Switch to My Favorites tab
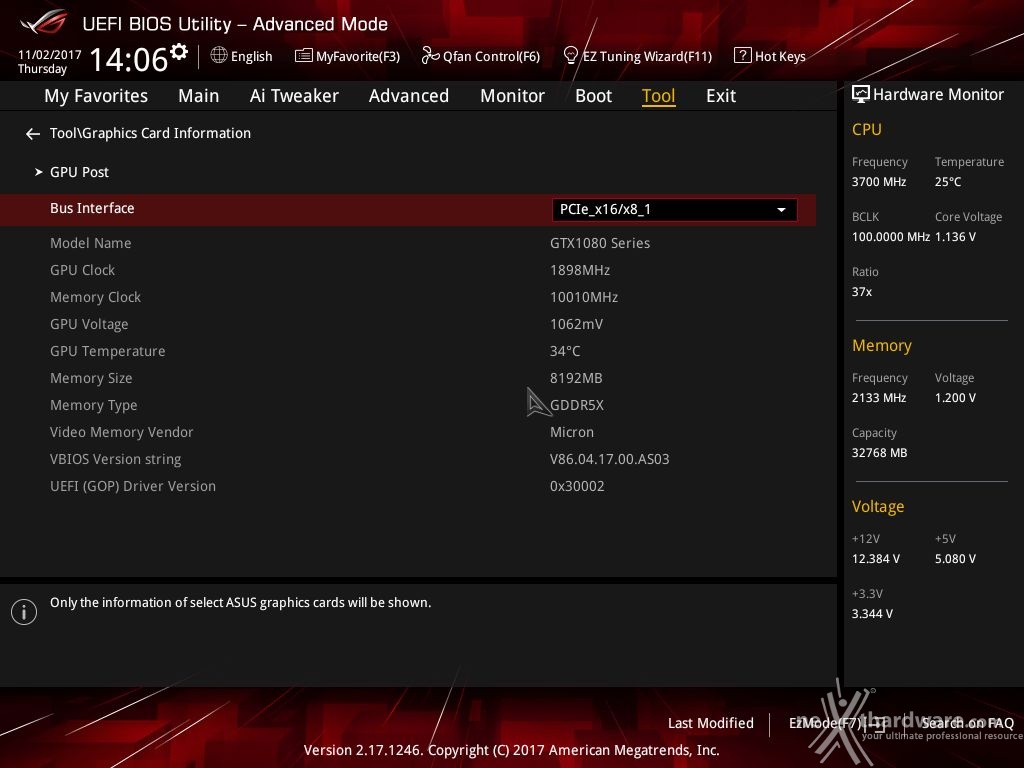The height and width of the screenshot is (768, 1024). click(96, 96)
